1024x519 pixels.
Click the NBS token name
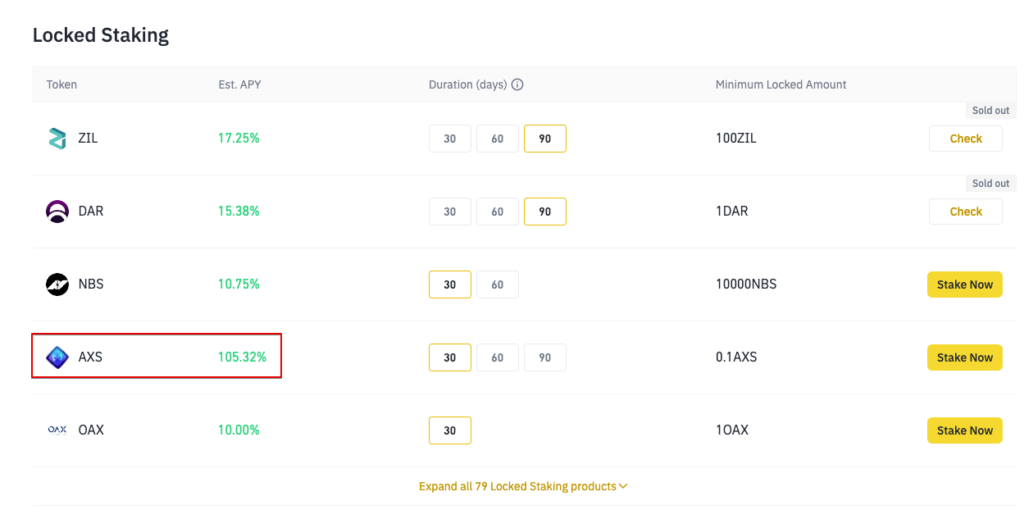91,285
